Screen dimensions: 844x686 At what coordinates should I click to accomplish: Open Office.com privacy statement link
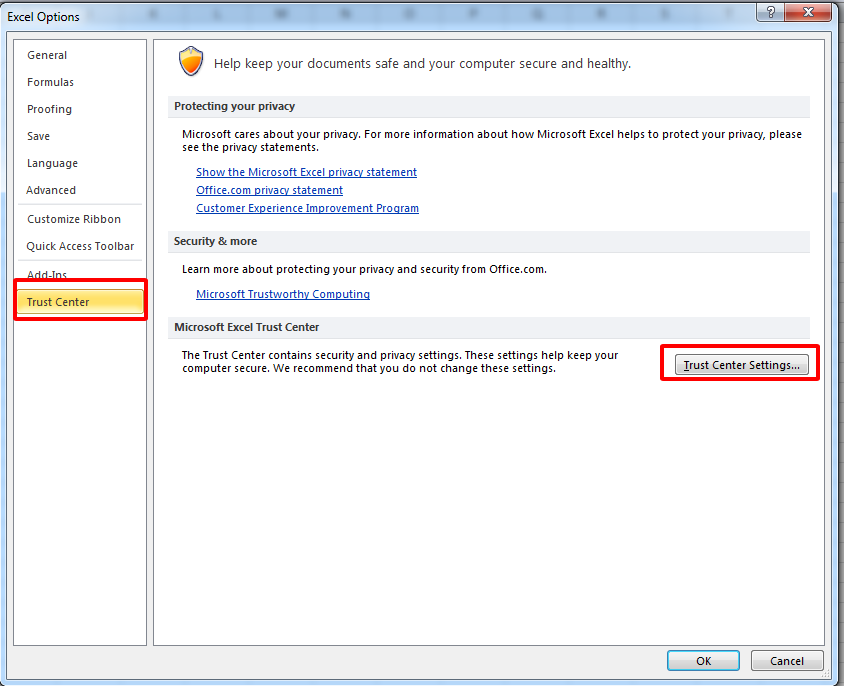pos(269,190)
